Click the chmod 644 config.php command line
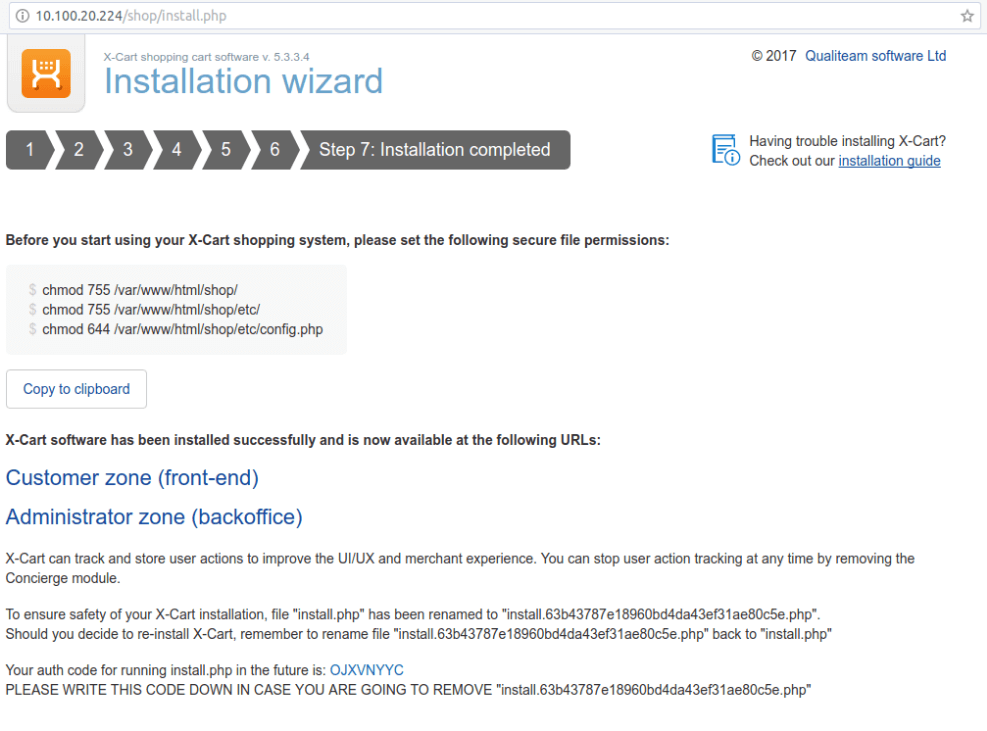This screenshot has width=987, height=731. pos(183,329)
